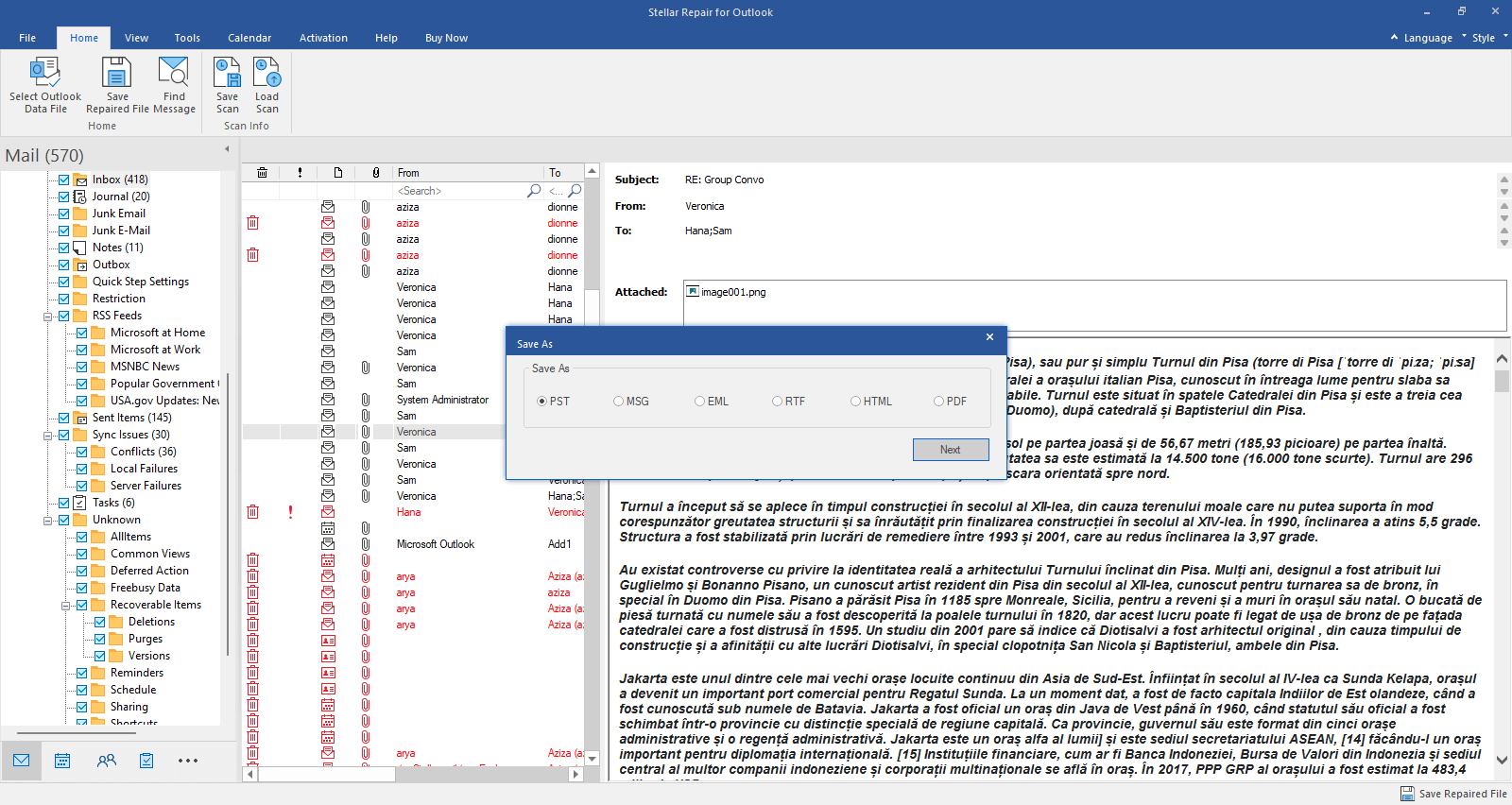Uncheck Sent Items folder checkbox
This screenshot has width=1512, height=805.
(64, 418)
